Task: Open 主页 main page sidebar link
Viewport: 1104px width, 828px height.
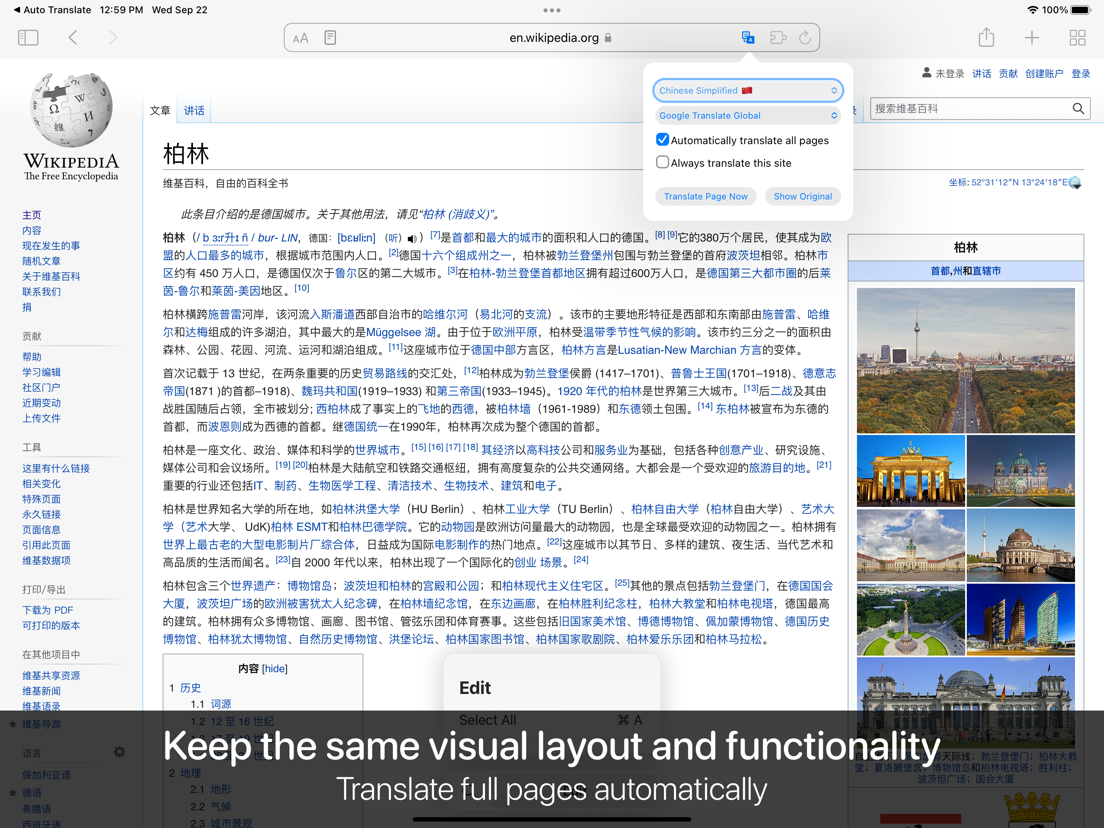Action: pos(32,215)
